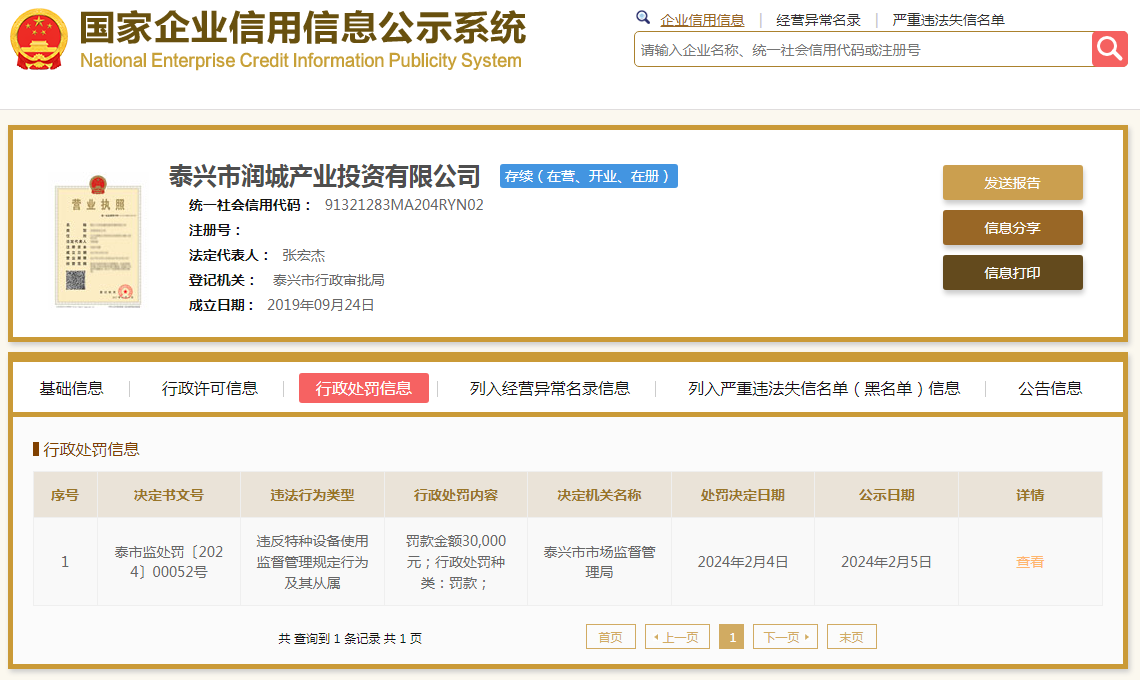Jump to 末页 last page
Image resolution: width=1140 pixels, height=680 pixels.
pyautogui.click(x=851, y=637)
